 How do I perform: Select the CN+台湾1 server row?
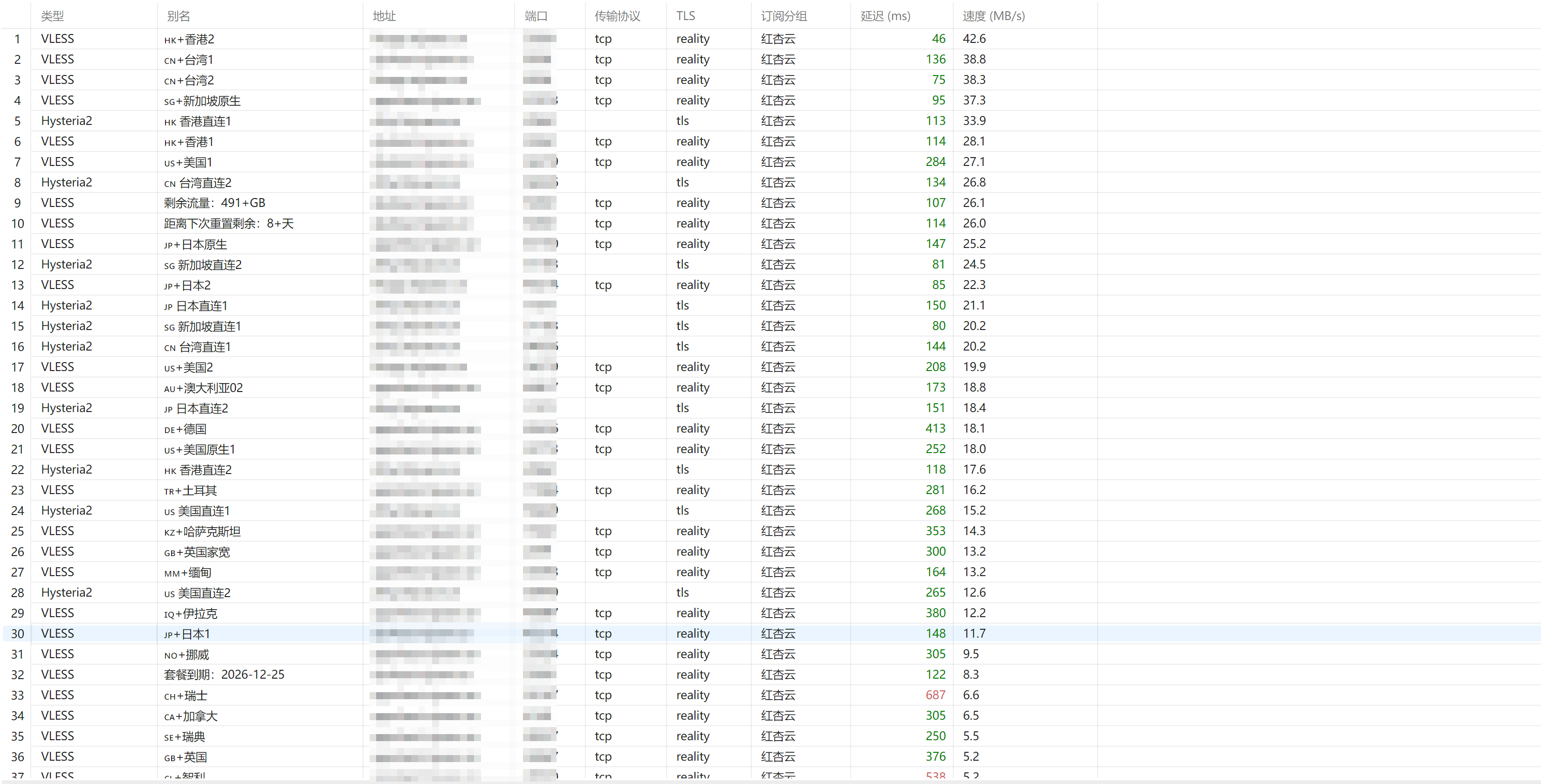770,59
